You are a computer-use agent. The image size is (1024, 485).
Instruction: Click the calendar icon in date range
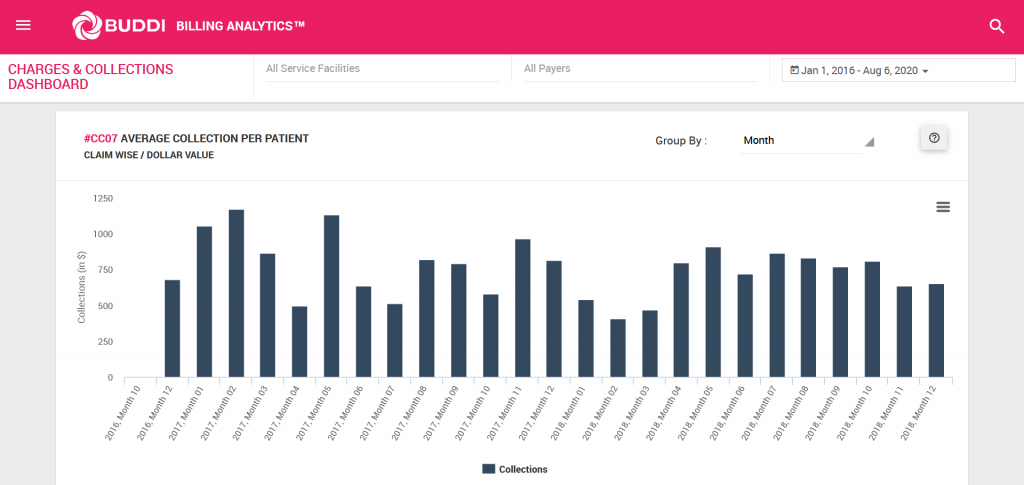click(794, 70)
